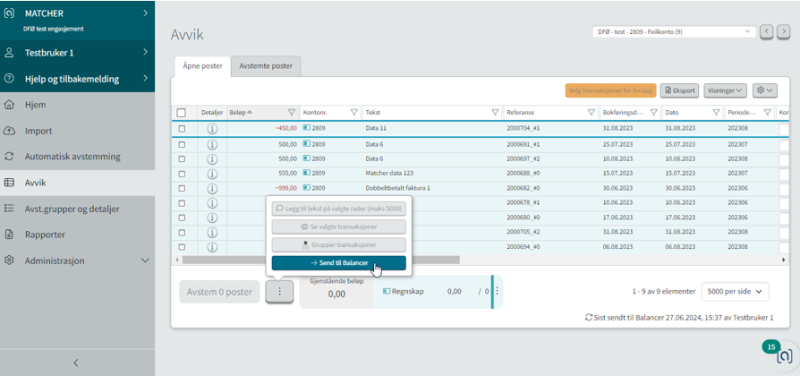Click Send til Balancer in popup
Image resolution: width=800 pixels, height=376 pixels.
[339, 263]
